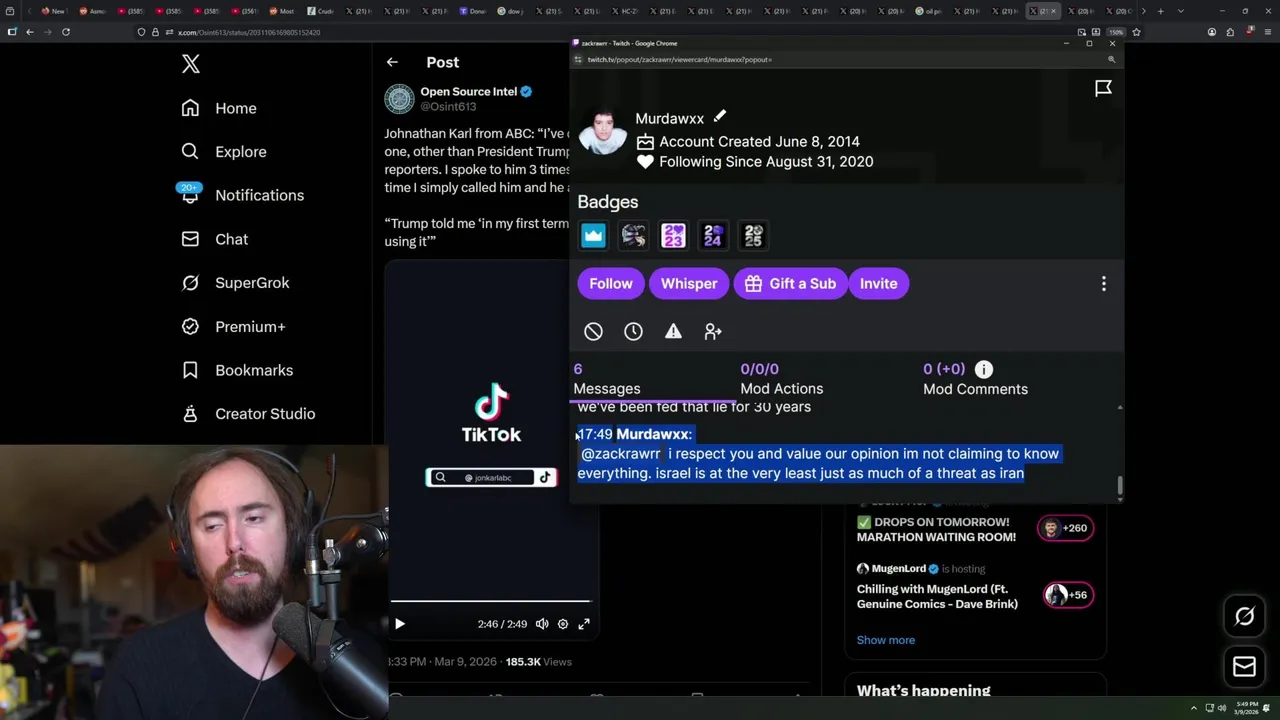Click the X logo in sidebar

(x=191, y=65)
